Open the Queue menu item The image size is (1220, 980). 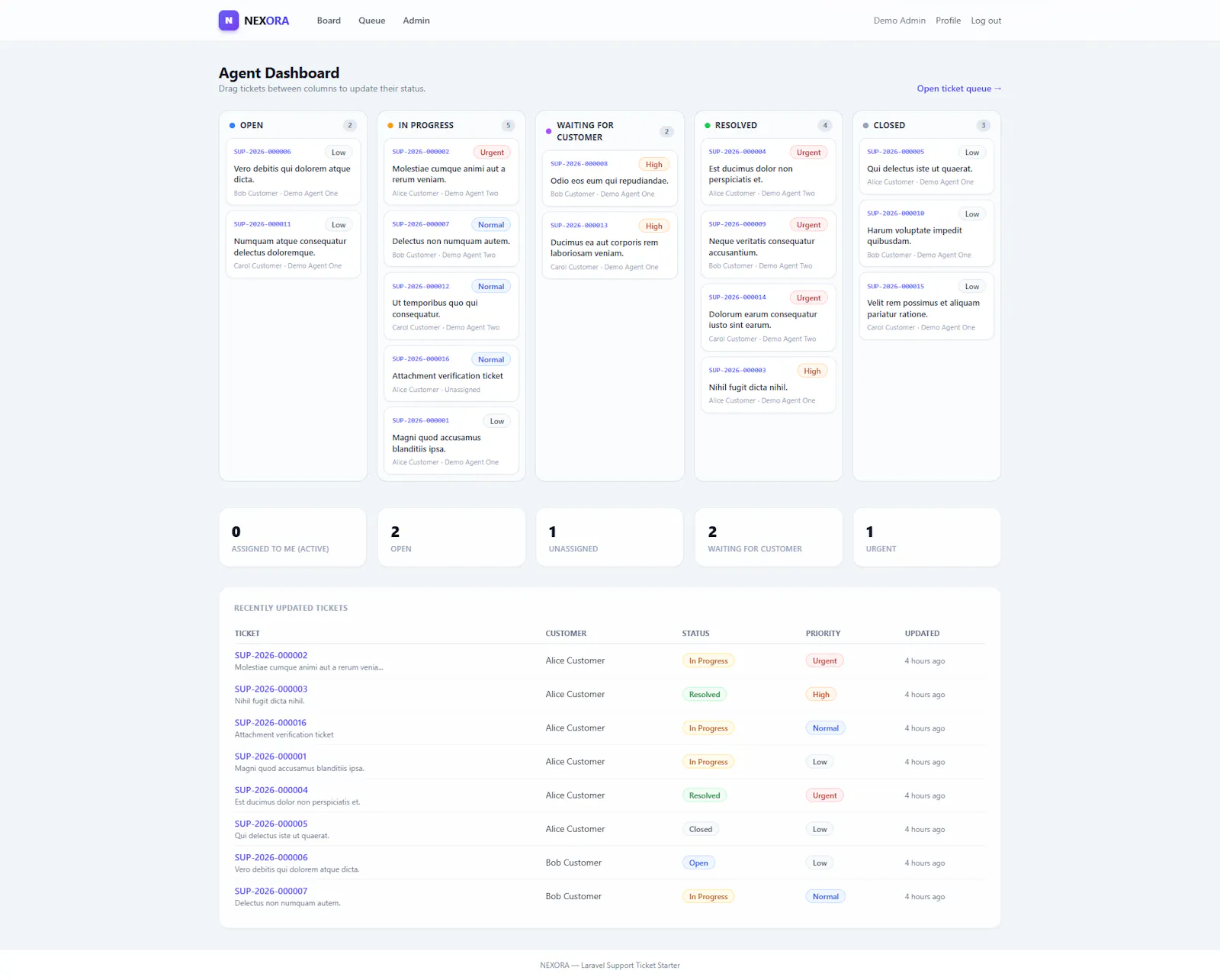[371, 21]
